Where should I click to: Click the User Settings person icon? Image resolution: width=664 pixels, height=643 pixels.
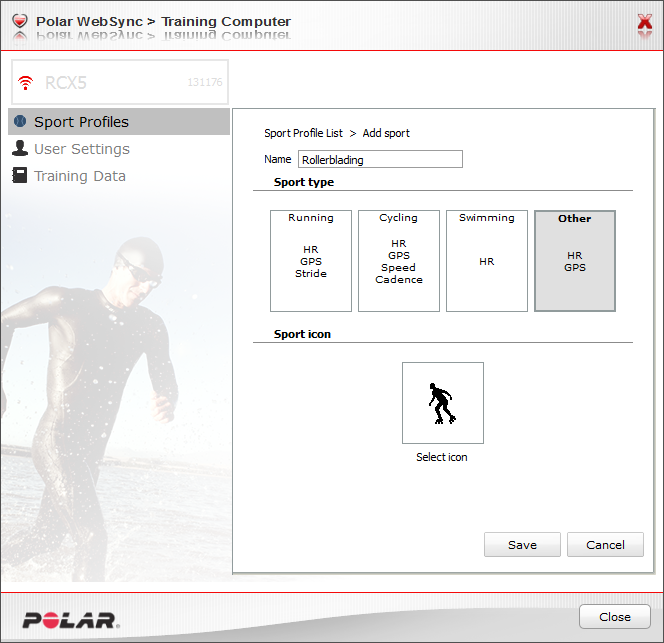click(x=20, y=148)
